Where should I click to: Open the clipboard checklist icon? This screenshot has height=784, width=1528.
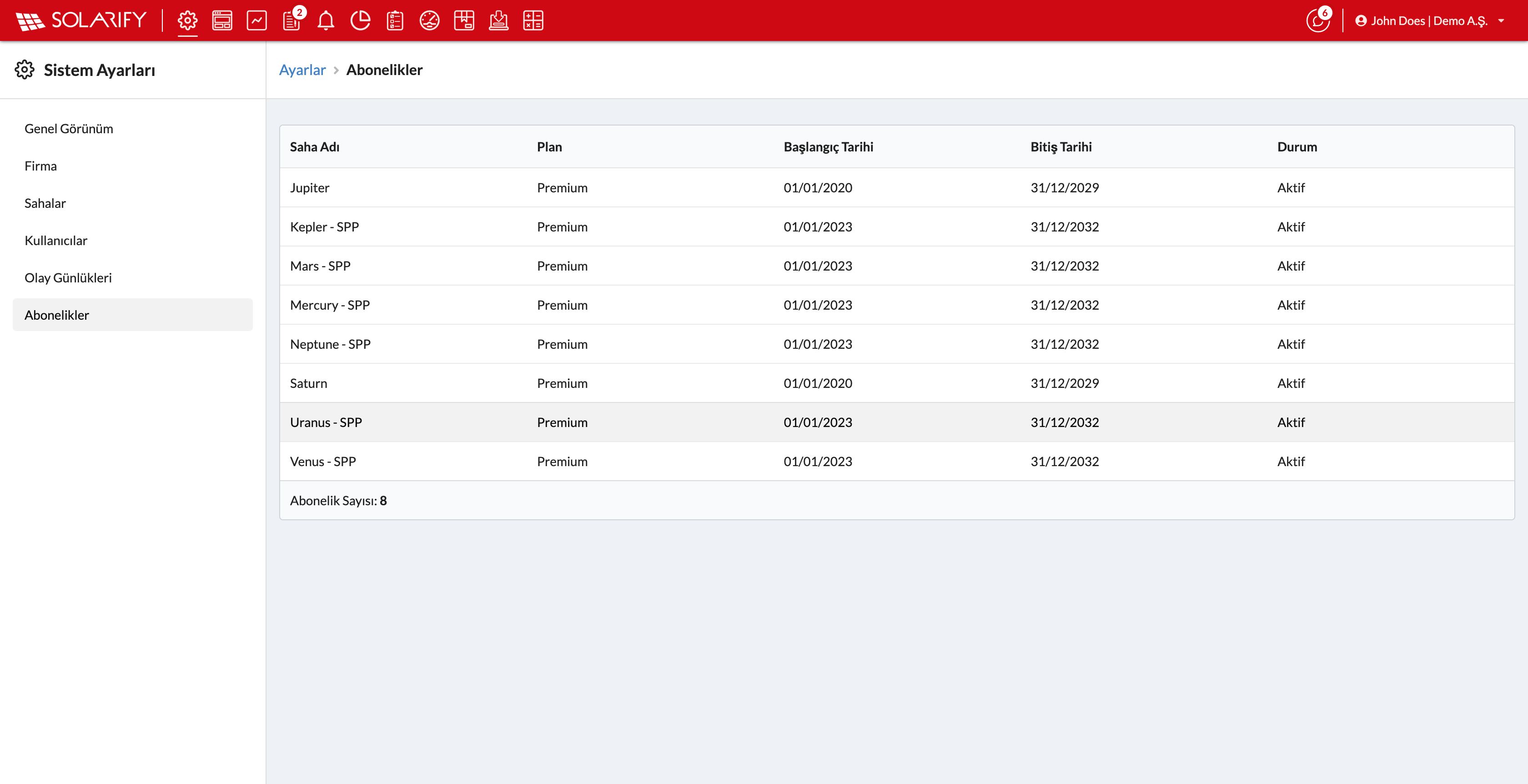pos(394,21)
